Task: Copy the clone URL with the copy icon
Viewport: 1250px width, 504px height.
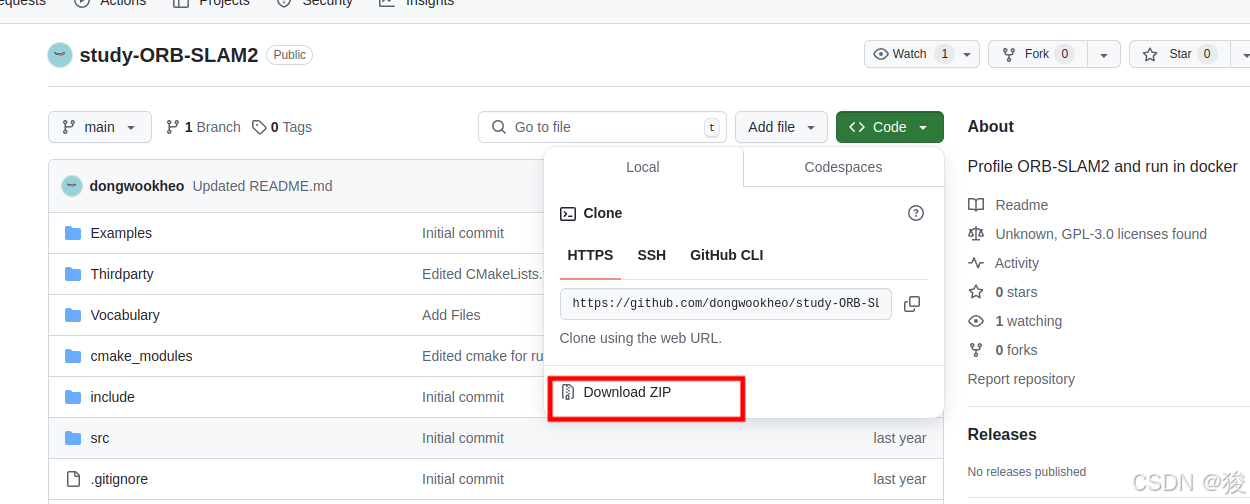Action: 912,304
